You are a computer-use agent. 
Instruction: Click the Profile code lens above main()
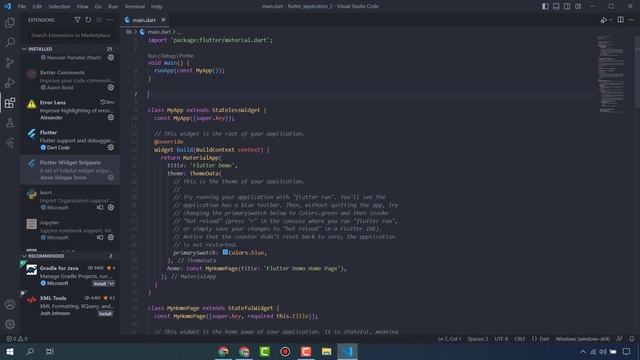(x=186, y=56)
